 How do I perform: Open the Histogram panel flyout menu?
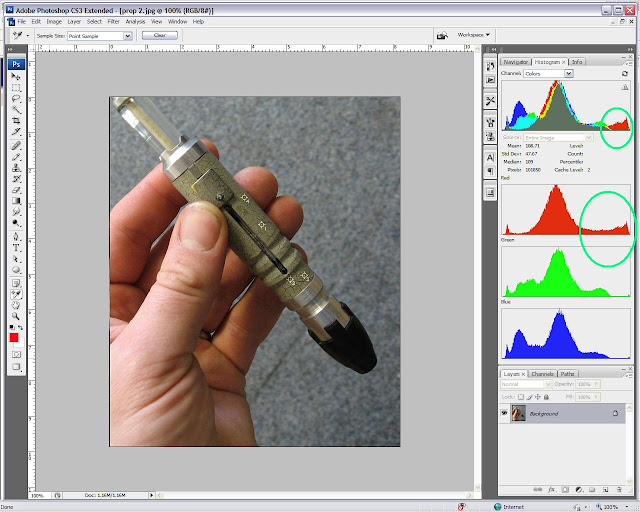click(629, 63)
